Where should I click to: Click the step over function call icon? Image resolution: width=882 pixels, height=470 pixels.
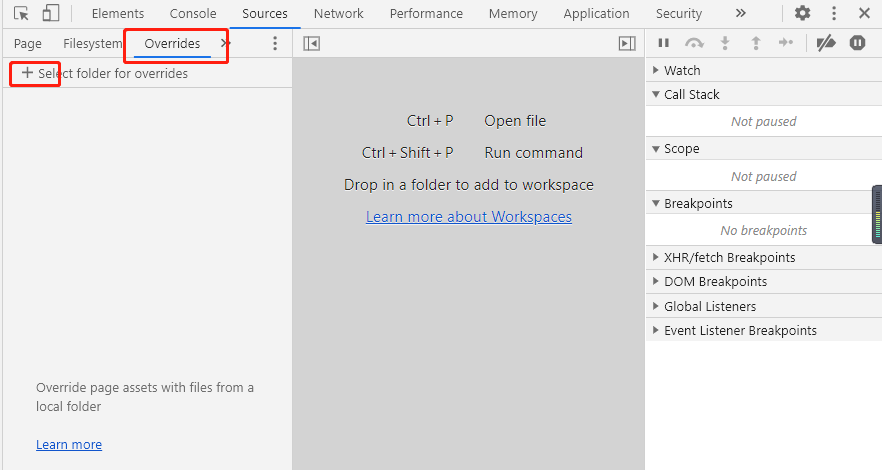(x=694, y=43)
